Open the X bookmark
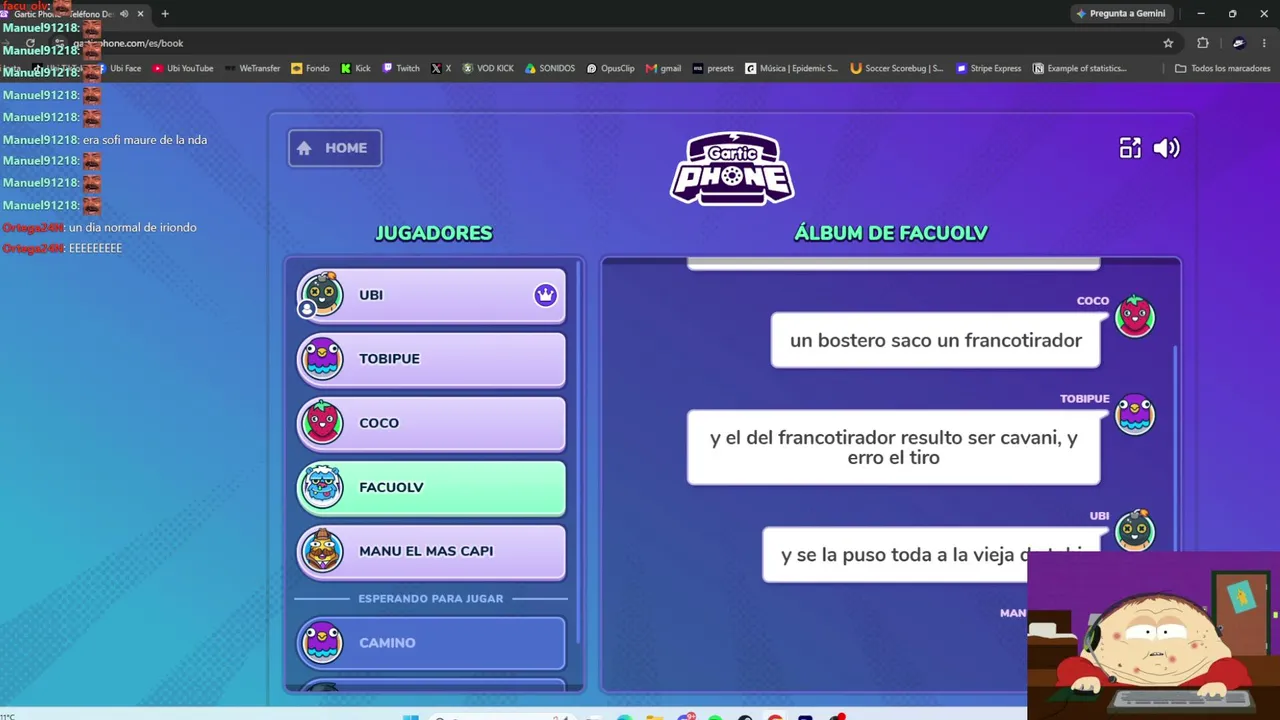The image size is (1280, 720). pos(441,68)
